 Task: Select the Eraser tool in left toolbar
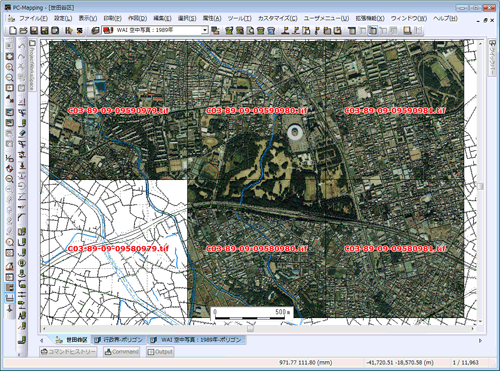22,133
